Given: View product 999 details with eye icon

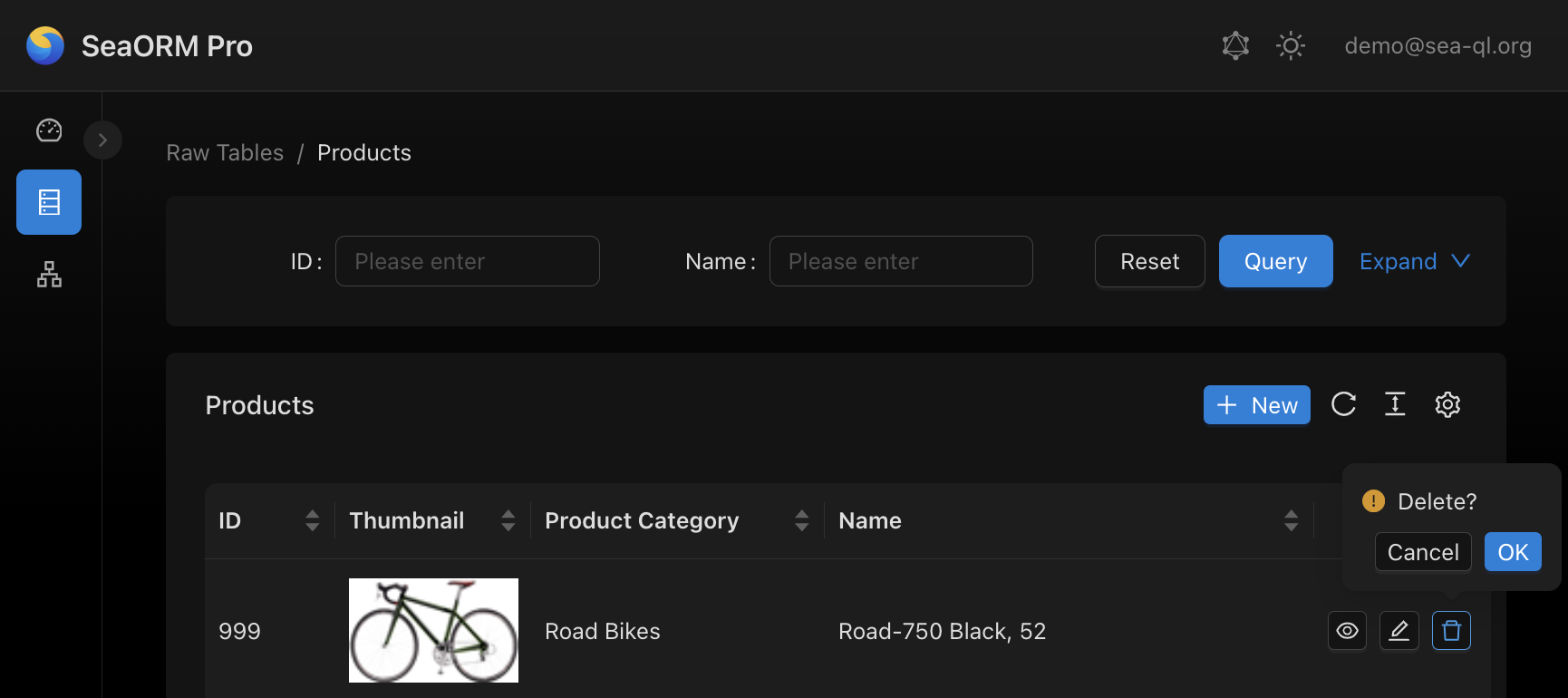Looking at the screenshot, I should 1347,631.
